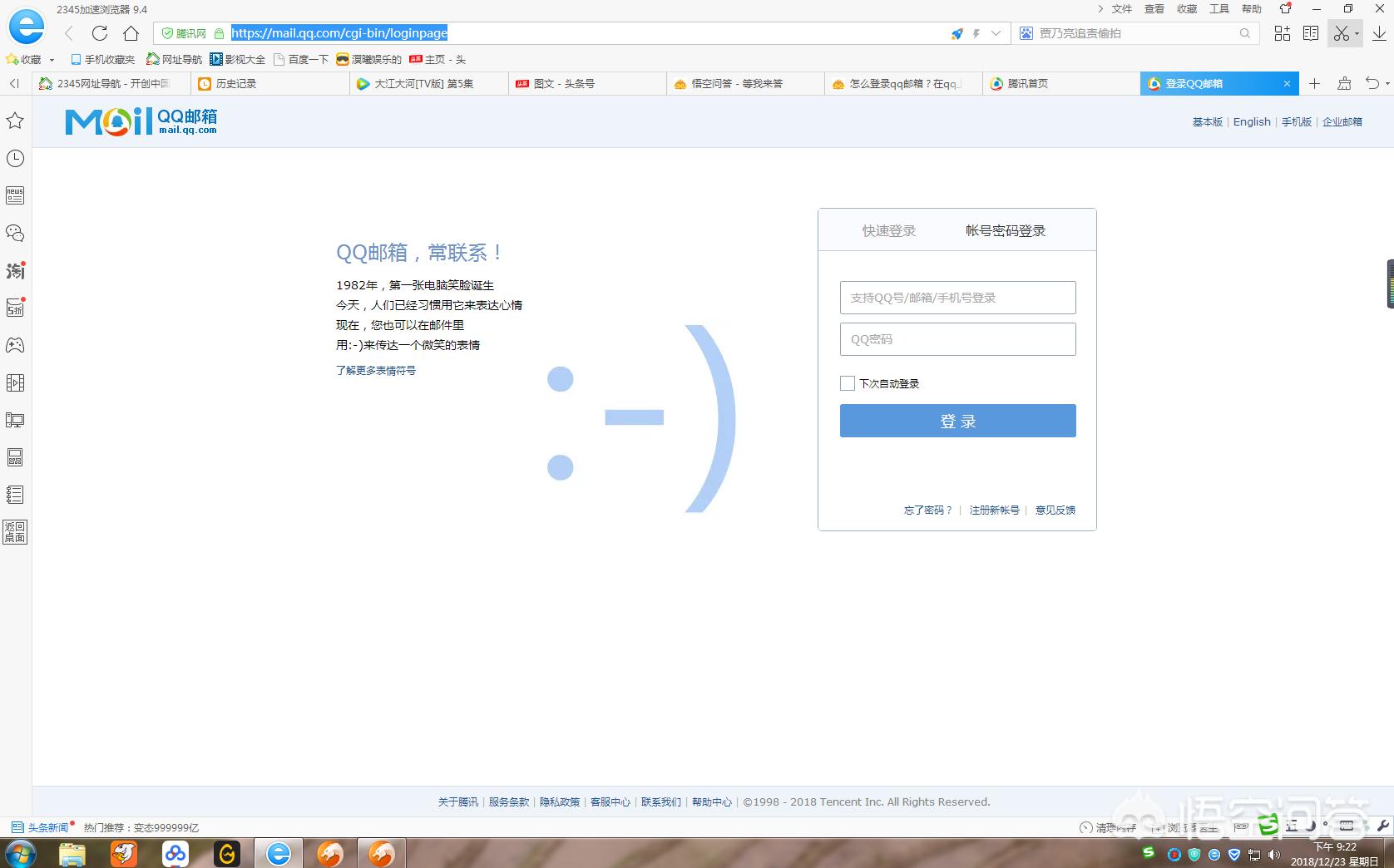Click the home page icon

[x=131, y=33]
